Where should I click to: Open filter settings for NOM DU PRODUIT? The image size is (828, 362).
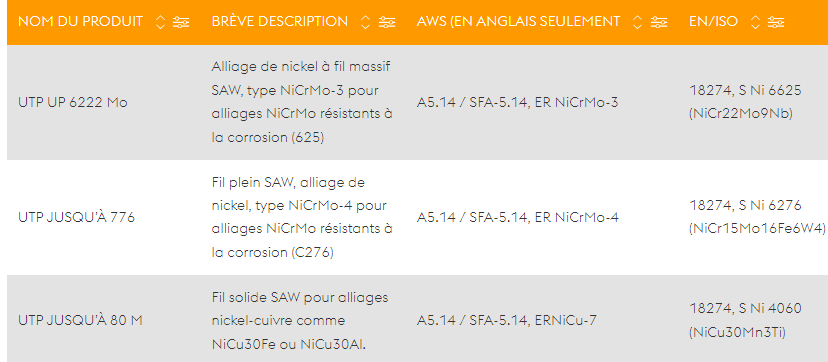tap(181, 22)
